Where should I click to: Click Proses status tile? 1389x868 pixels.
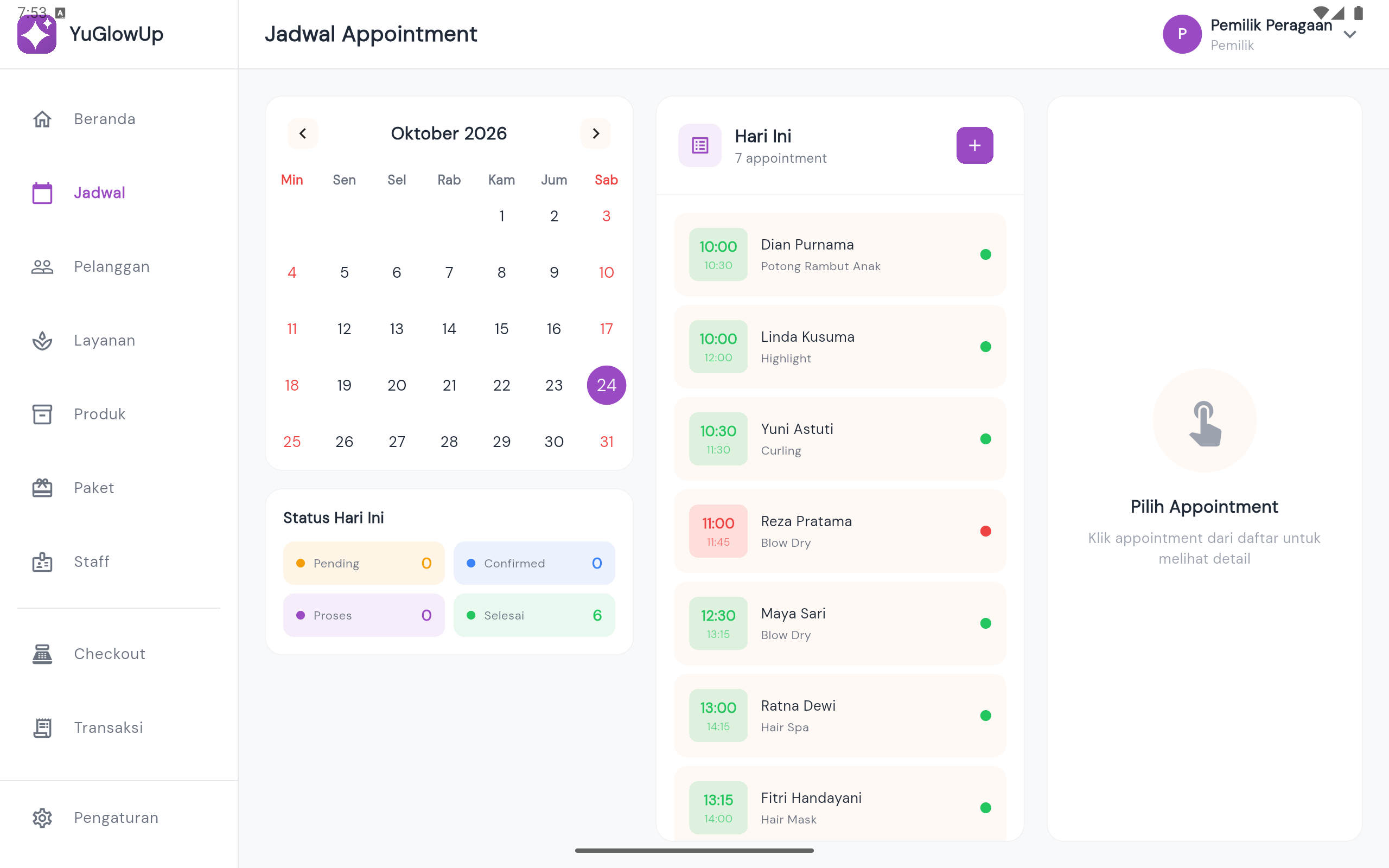pos(364,615)
